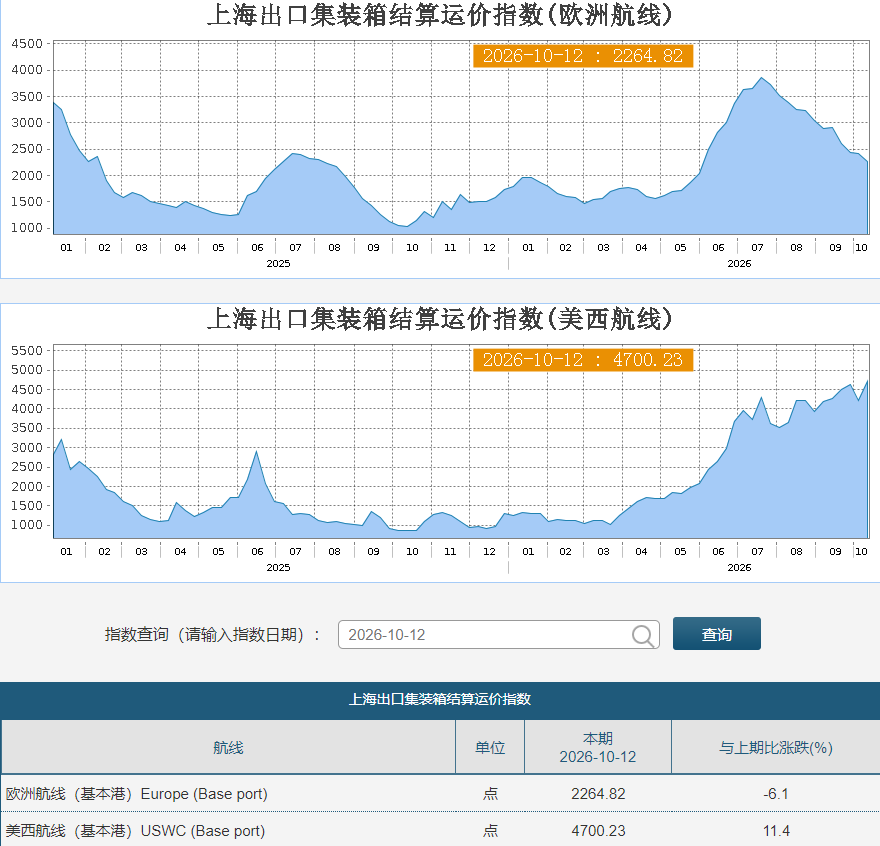The height and width of the screenshot is (846, 880).
Task: Select the 美西航线 USWC (Base port) row
Action: tap(440, 830)
